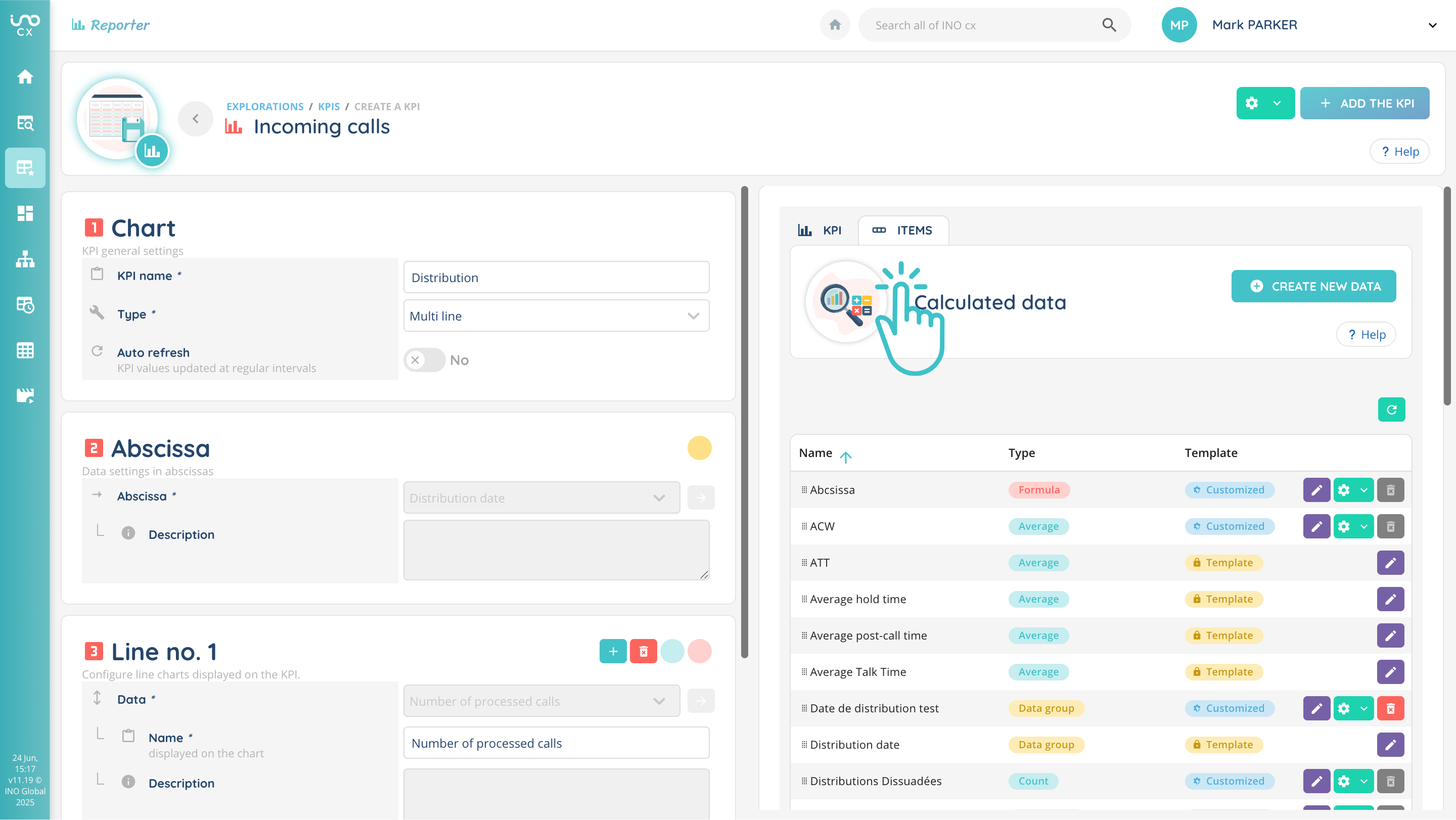
Task: Add a new line with plus icon
Action: click(613, 651)
